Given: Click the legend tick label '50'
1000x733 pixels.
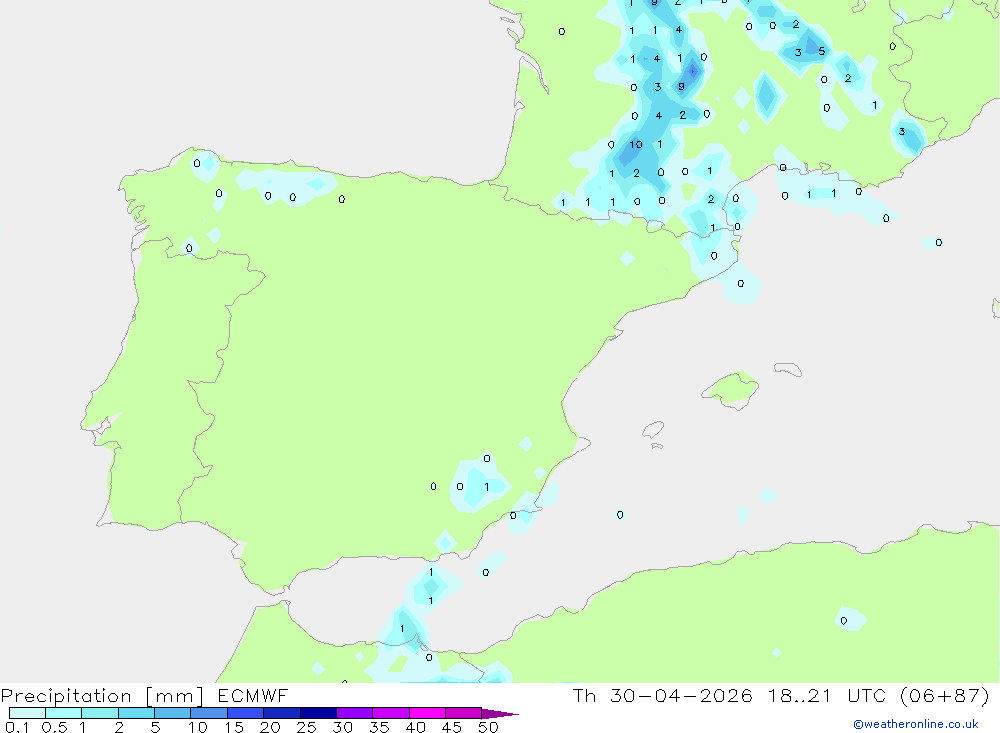Looking at the screenshot, I should [x=489, y=727].
